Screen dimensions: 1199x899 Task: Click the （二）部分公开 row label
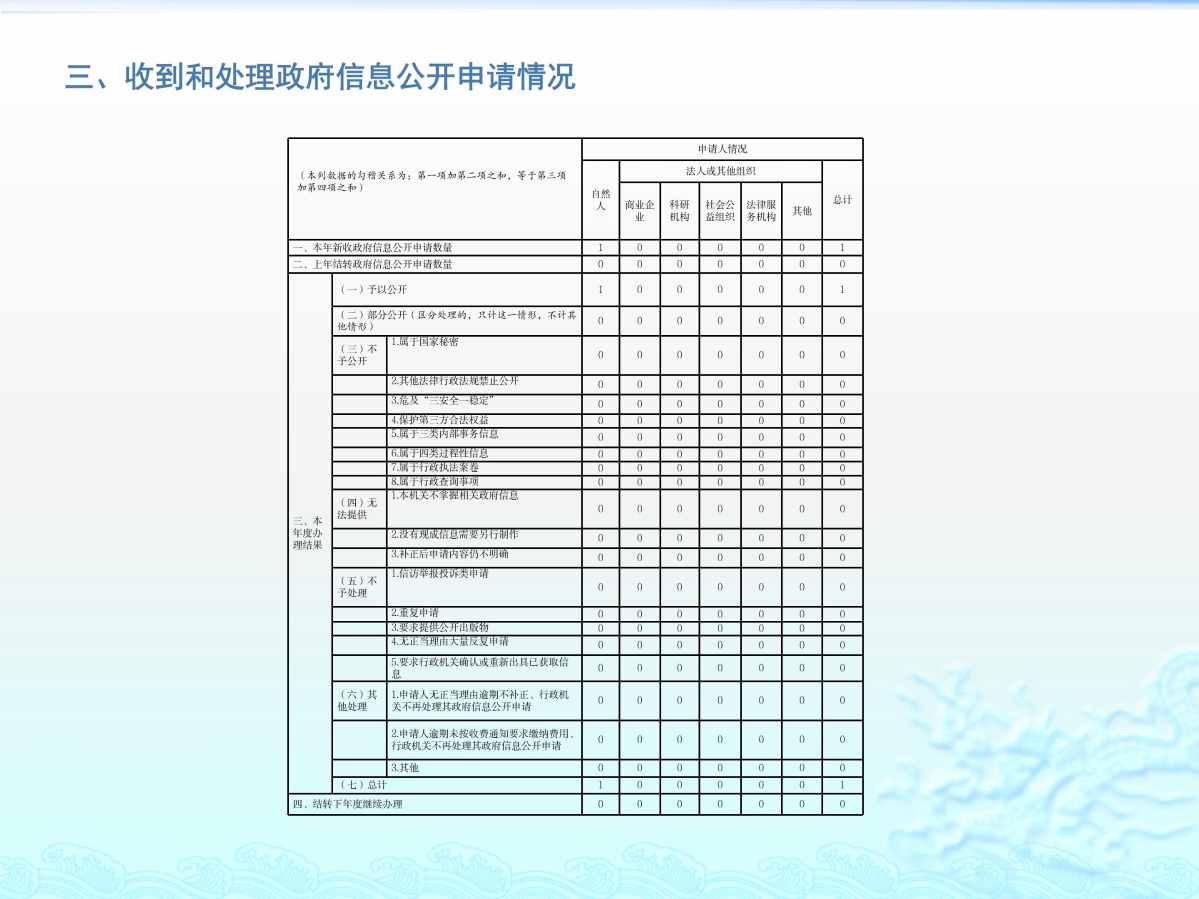(457, 321)
